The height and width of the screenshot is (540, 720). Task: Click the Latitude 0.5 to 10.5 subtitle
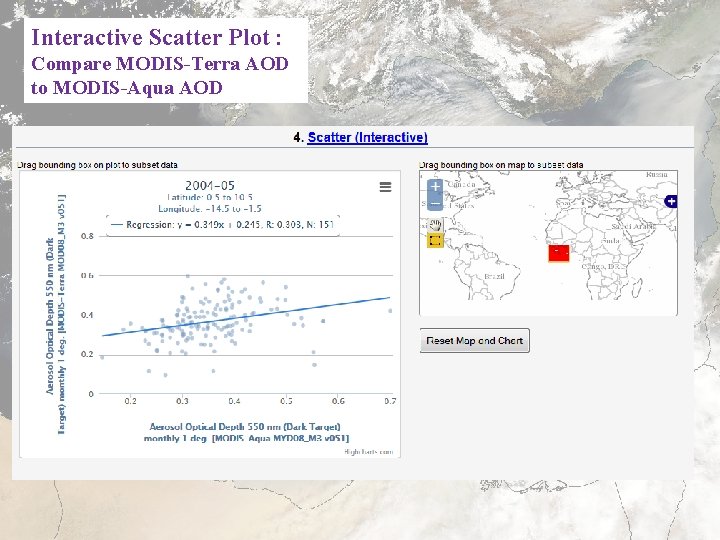[x=210, y=197]
